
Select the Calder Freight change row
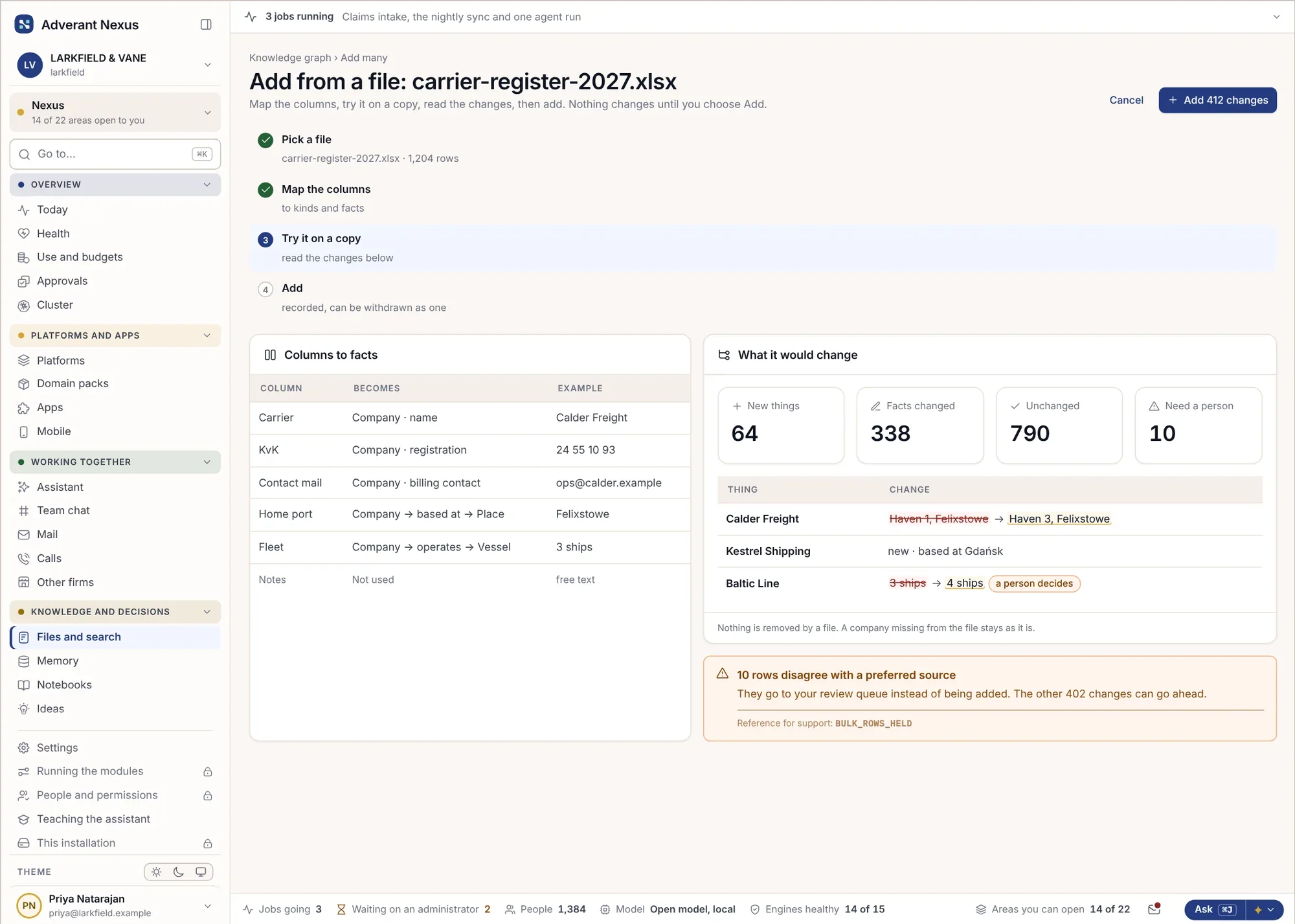coord(989,519)
